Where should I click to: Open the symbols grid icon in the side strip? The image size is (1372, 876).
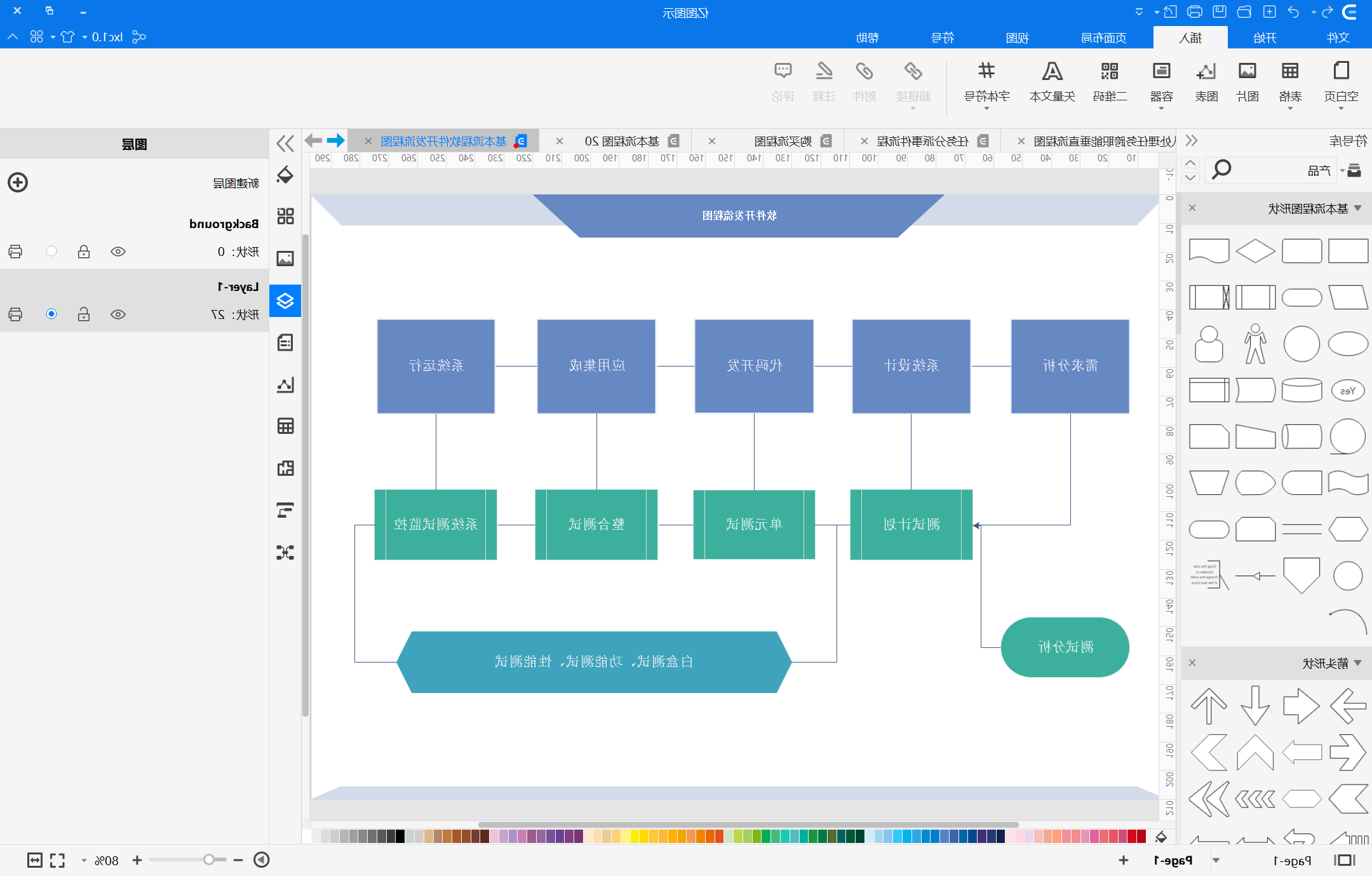(x=285, y=216)
